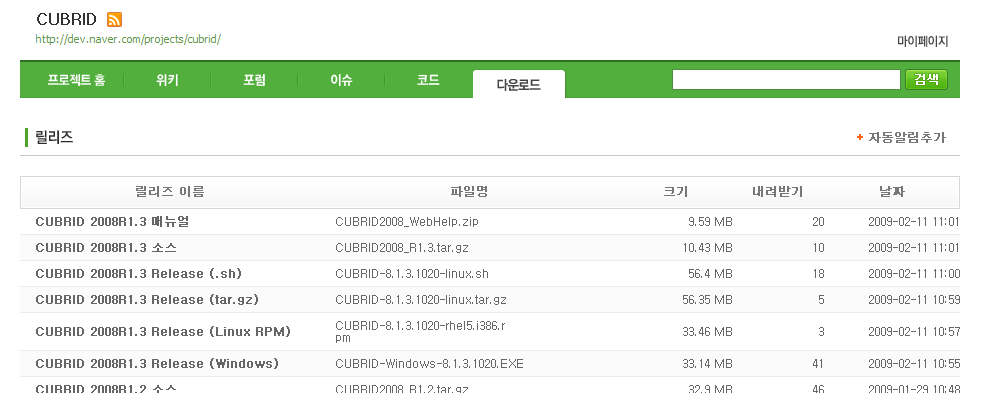
Task: Click the orange RSS feed icon
Action: [x=115, y=20]
